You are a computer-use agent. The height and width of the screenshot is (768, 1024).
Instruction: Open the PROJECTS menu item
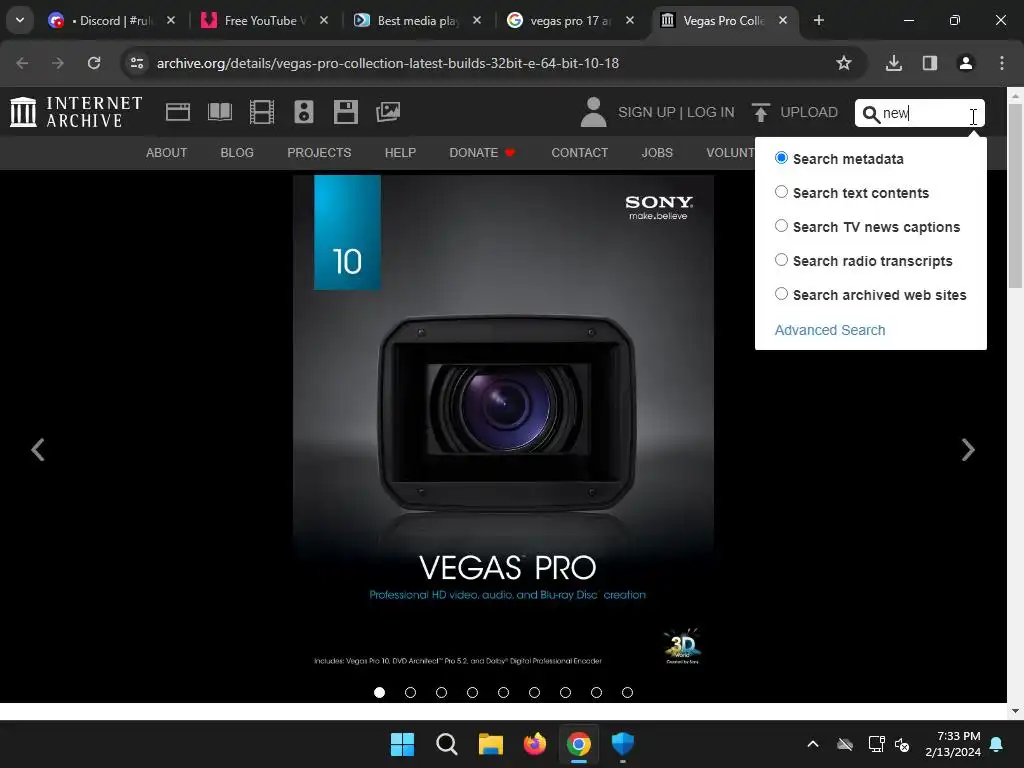(319, 153)
